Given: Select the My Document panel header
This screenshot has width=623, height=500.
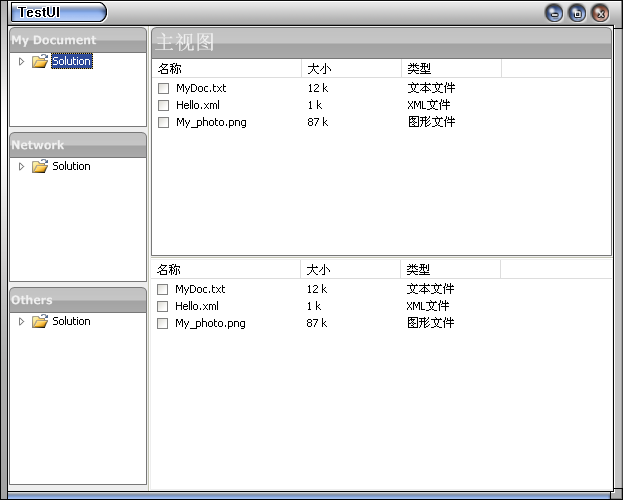Looking at the screenshot, I should click(x=78, y=40).
